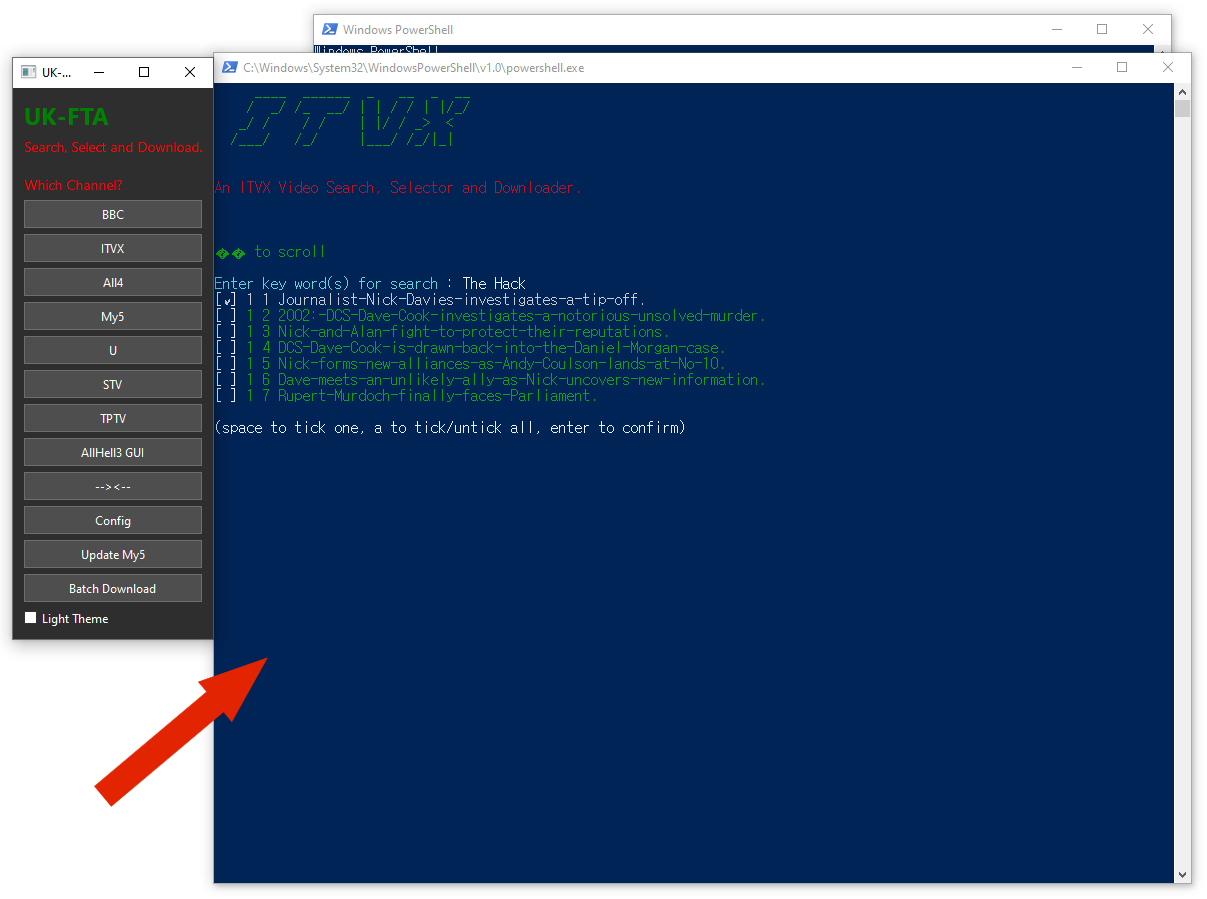The height and width of the screenshot is (899, 1207).
Task: Tick episode 1 4 Daniel-Morgan-case checkbox
Action: pos(226,348)
